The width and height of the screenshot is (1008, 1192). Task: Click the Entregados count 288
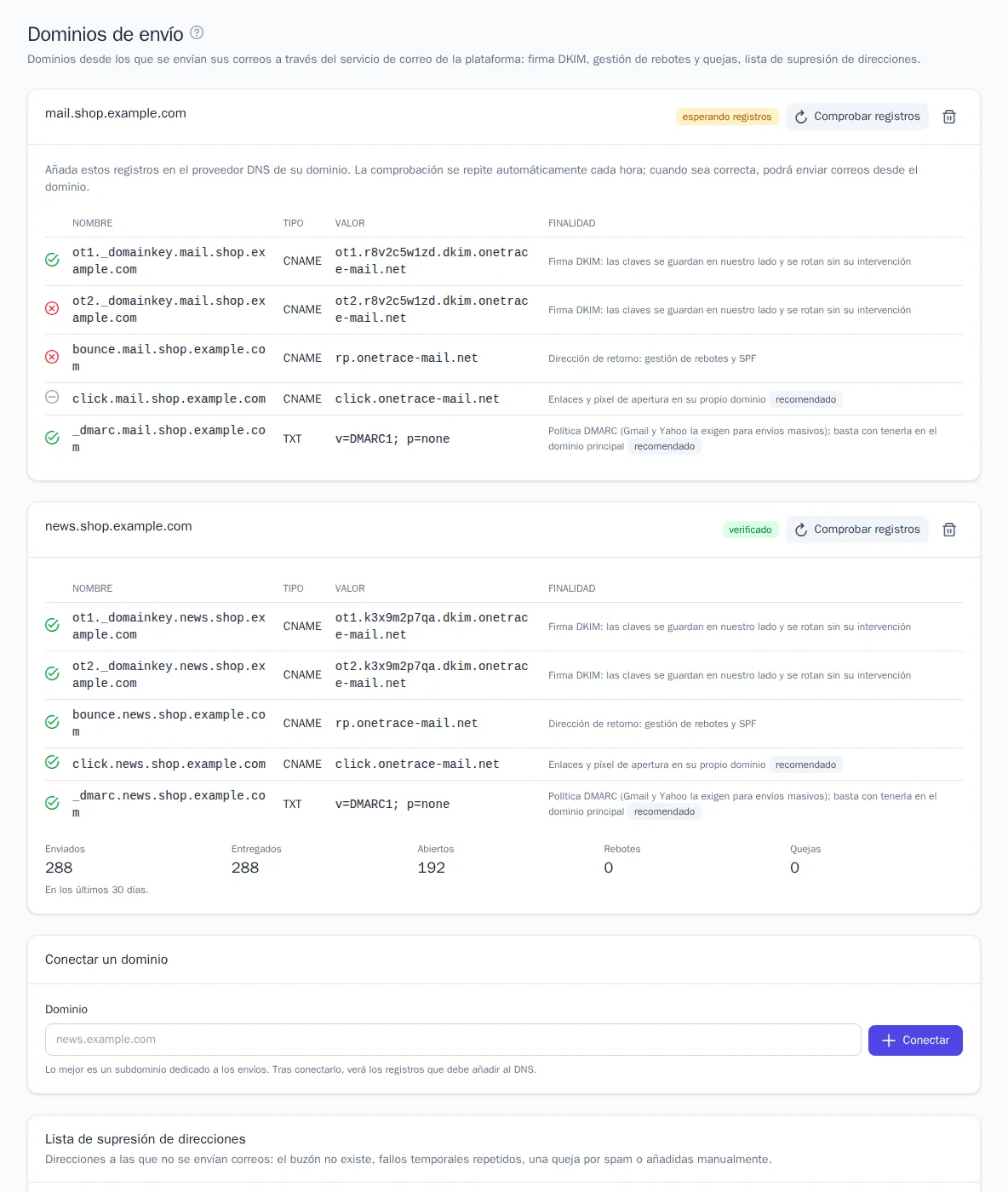tap(245, 868)
